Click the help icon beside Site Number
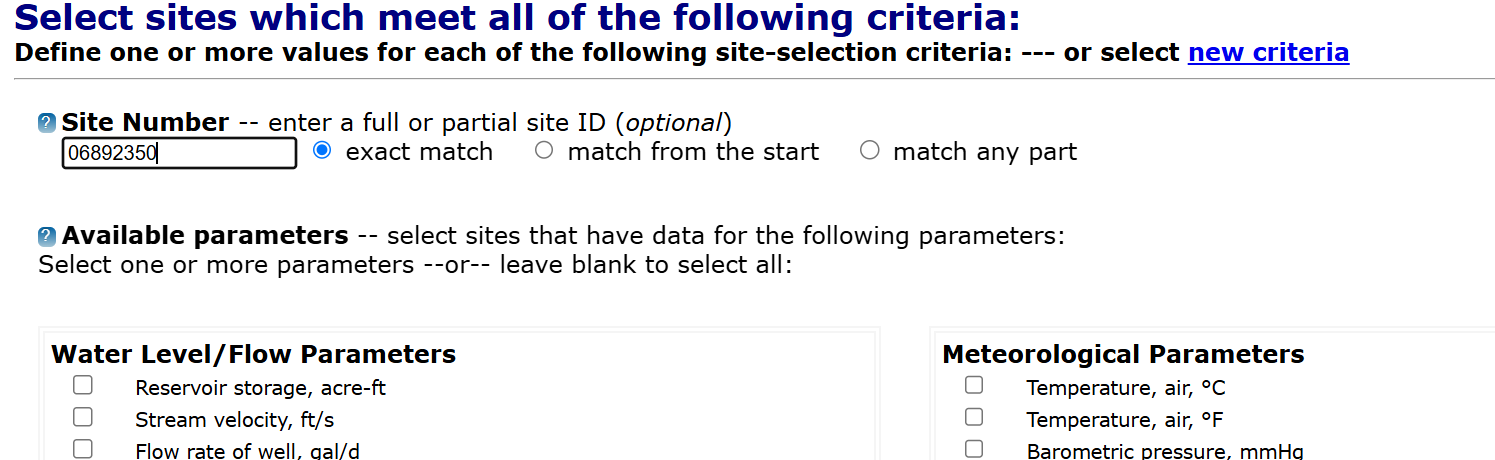The width and height of the screenshot is (1495, 460). coord(47,123)
